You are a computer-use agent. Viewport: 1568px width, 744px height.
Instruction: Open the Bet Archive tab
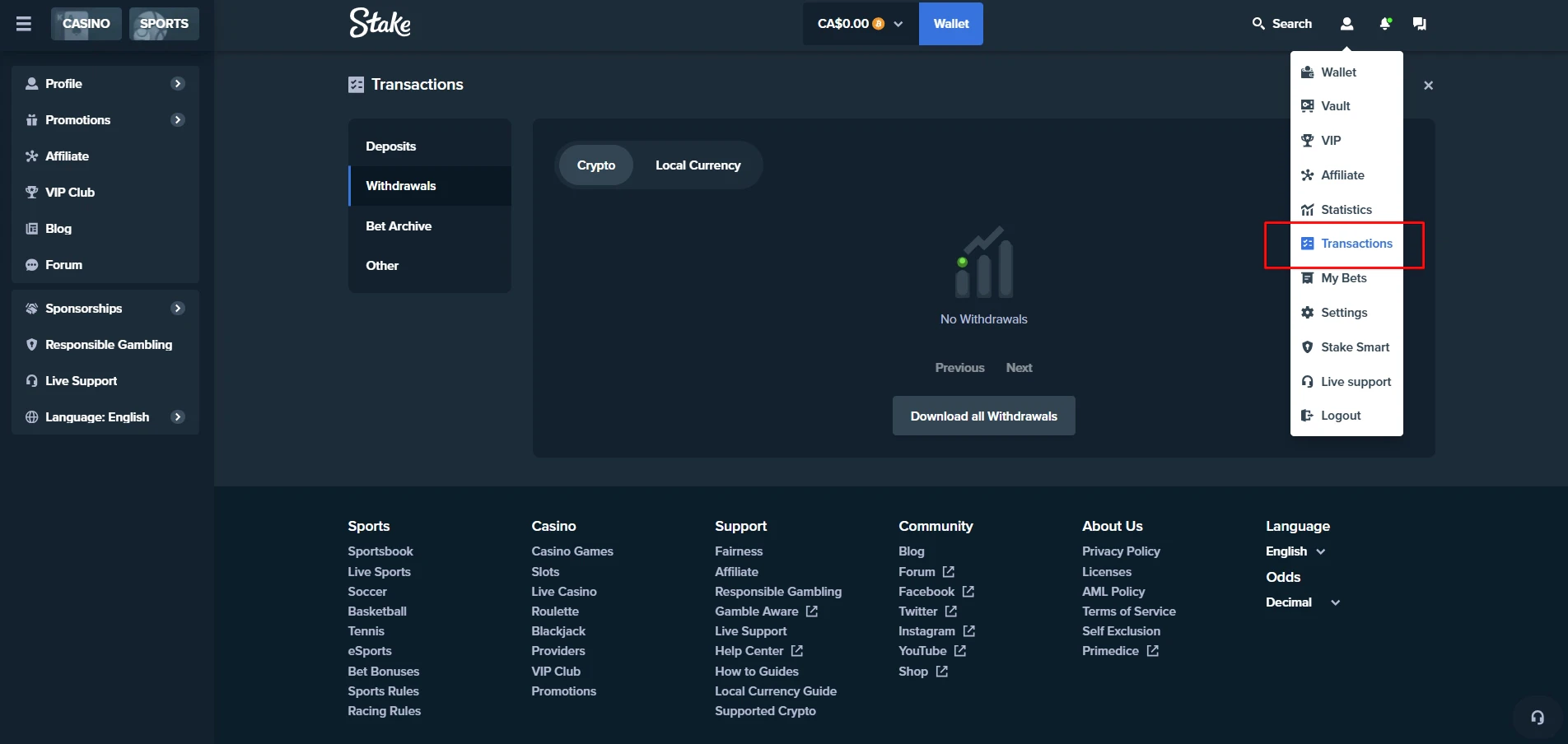tap(399, 226)
